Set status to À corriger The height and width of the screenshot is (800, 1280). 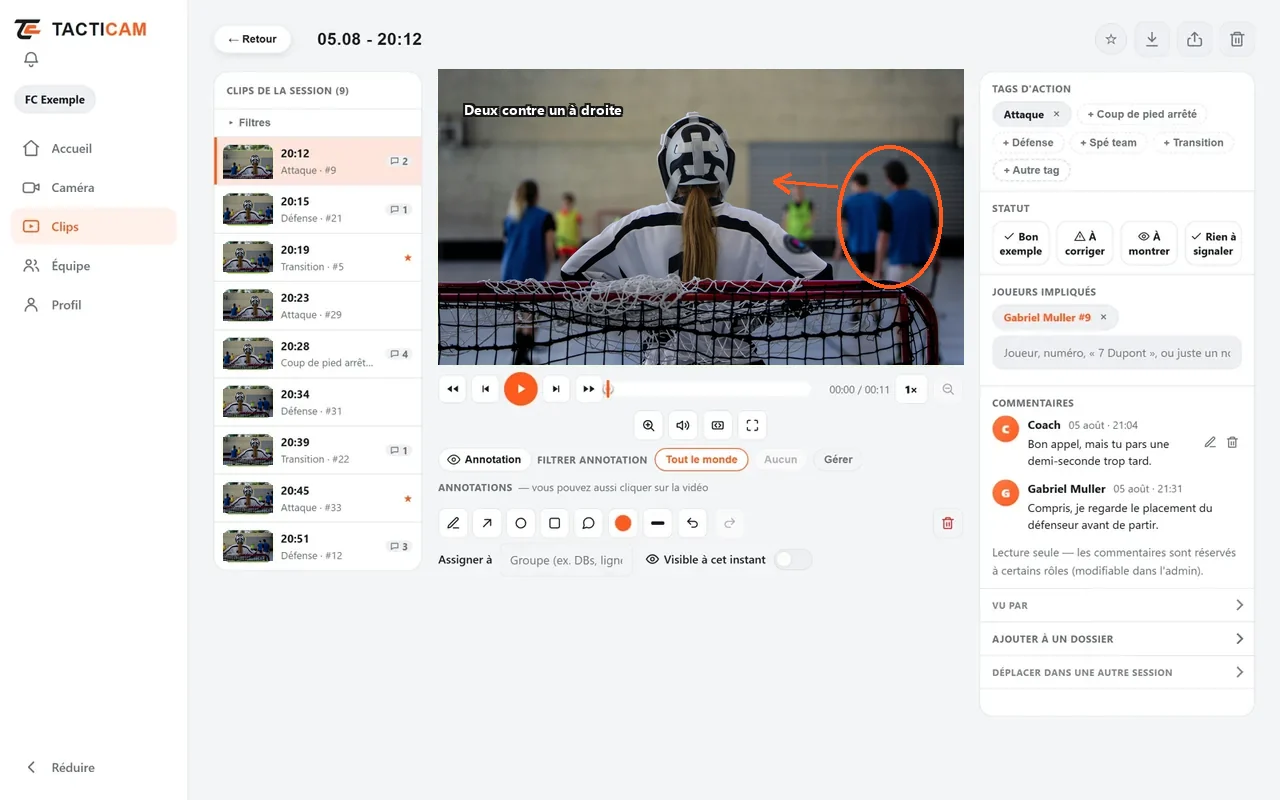tap(1085, 244)
